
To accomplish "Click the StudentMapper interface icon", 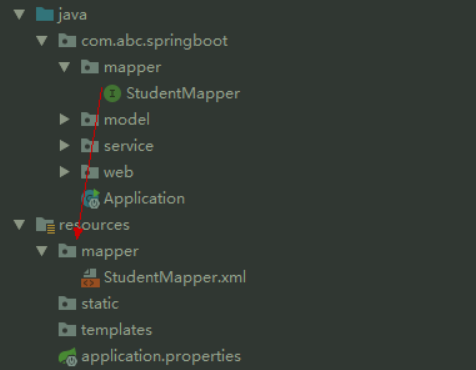I will [112, 93].
